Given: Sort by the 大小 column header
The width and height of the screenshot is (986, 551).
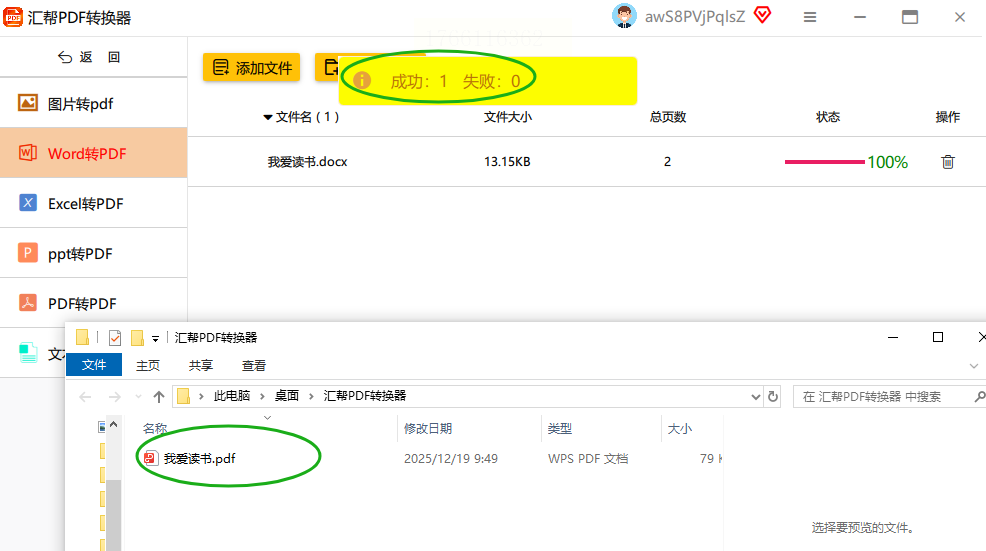Looking at the screenshot, I should click(680, 428).
